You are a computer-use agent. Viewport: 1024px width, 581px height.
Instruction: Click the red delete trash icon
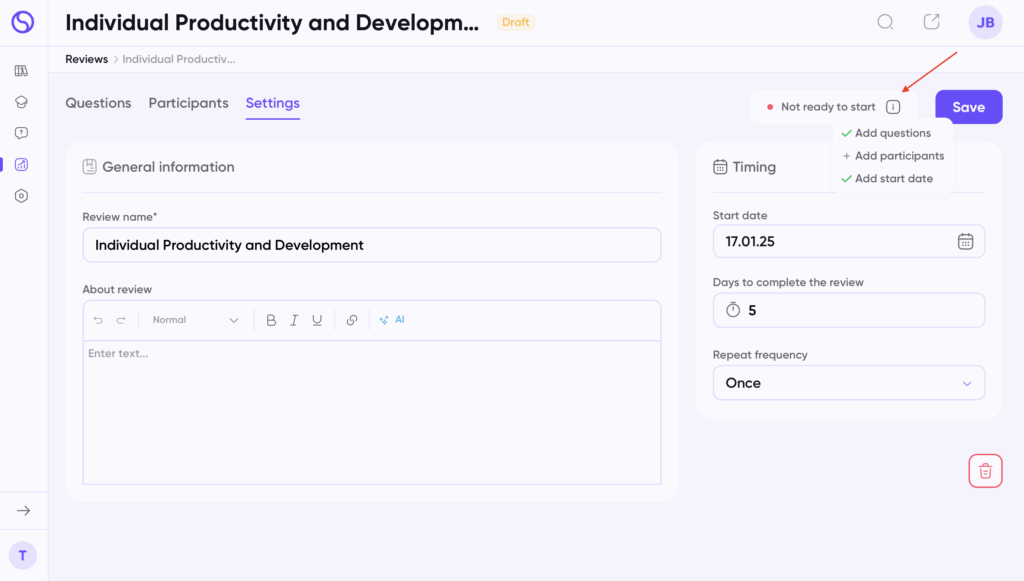[985, 471]
